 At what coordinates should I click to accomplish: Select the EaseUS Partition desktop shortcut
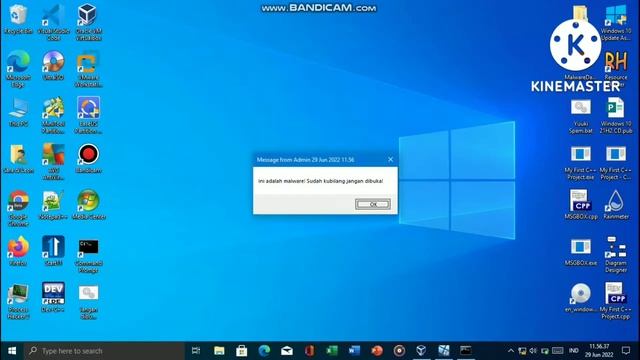click(x=88, y=116)
